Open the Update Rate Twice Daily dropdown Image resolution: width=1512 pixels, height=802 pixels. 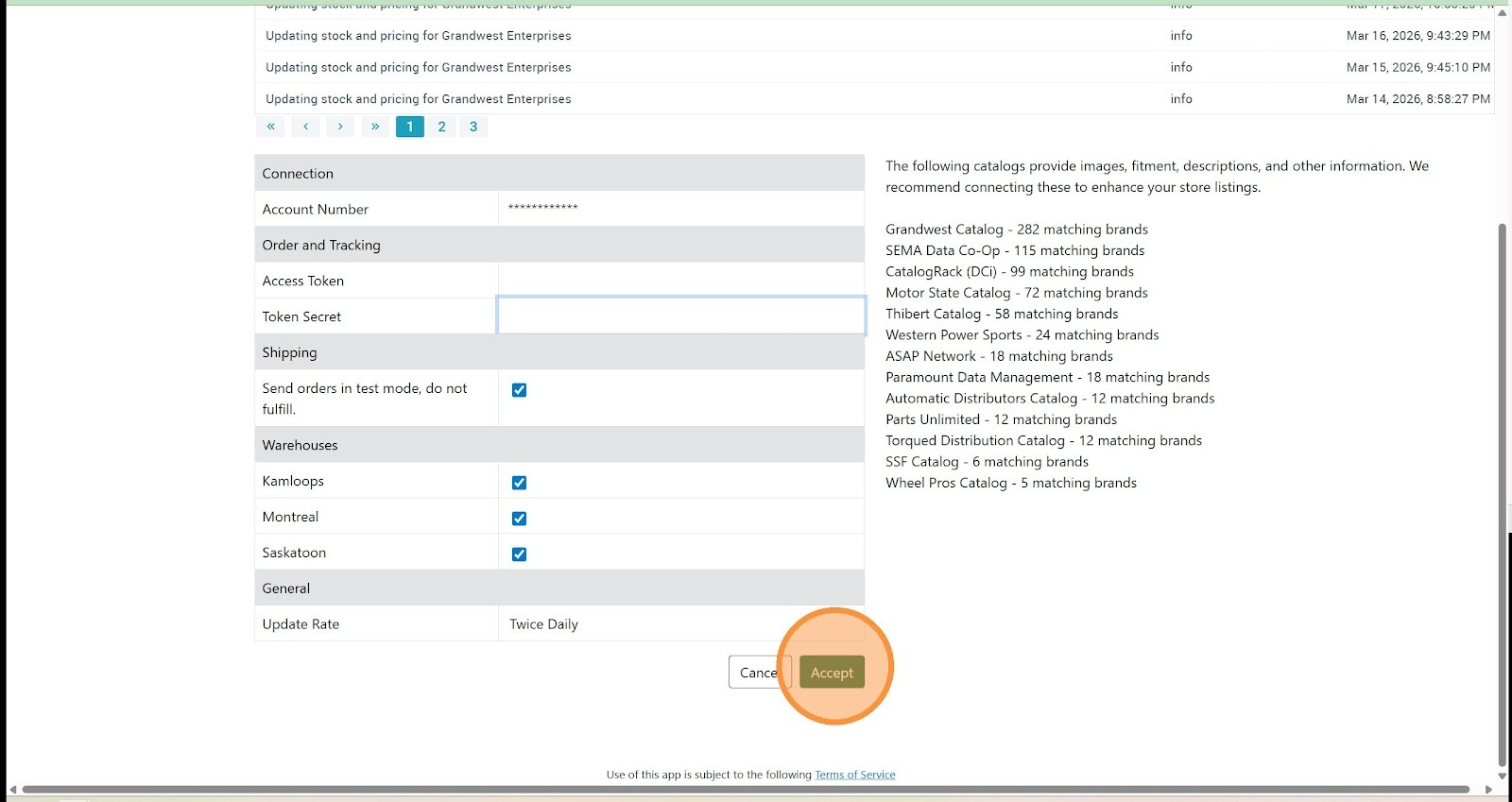coord(681,623)
